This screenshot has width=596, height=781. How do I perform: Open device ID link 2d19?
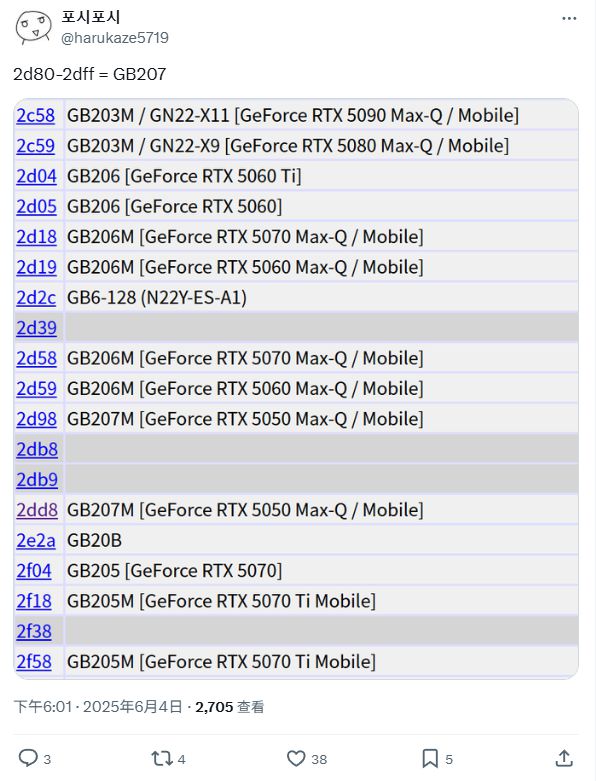(x=36, y=267)
